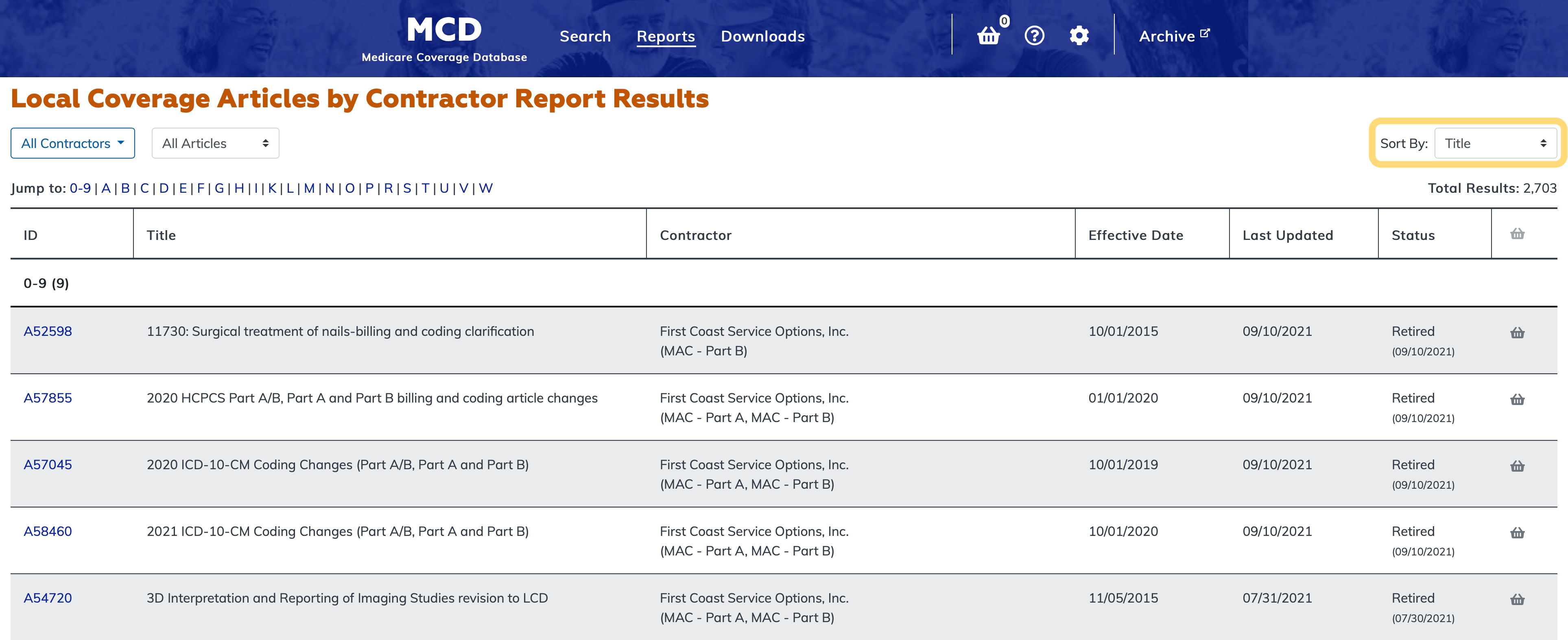The image size is (1568, 640).
Task: Add article A58460 to basket
Action: [x=1517, y=533]
